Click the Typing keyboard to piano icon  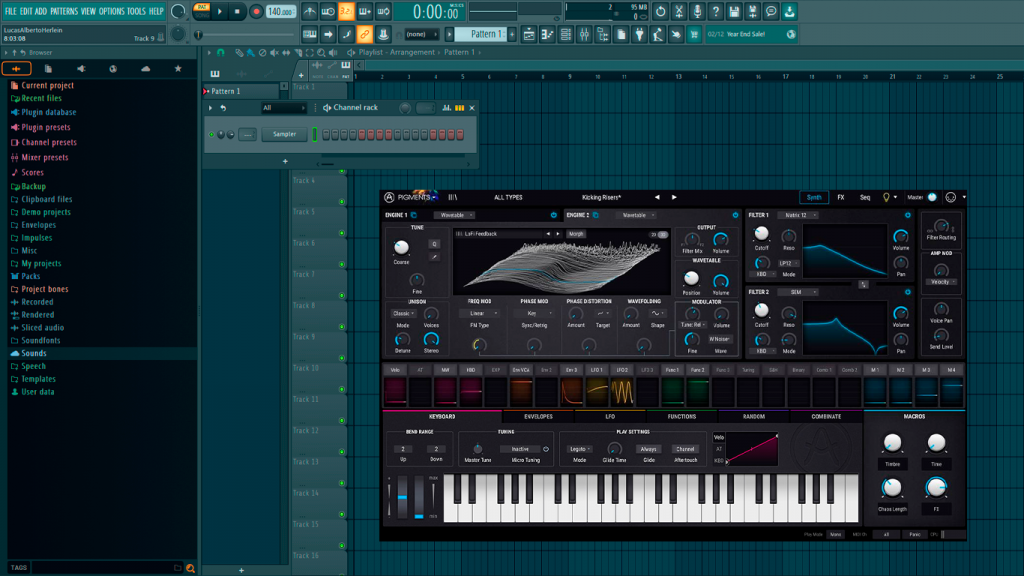tap(310, 35)
